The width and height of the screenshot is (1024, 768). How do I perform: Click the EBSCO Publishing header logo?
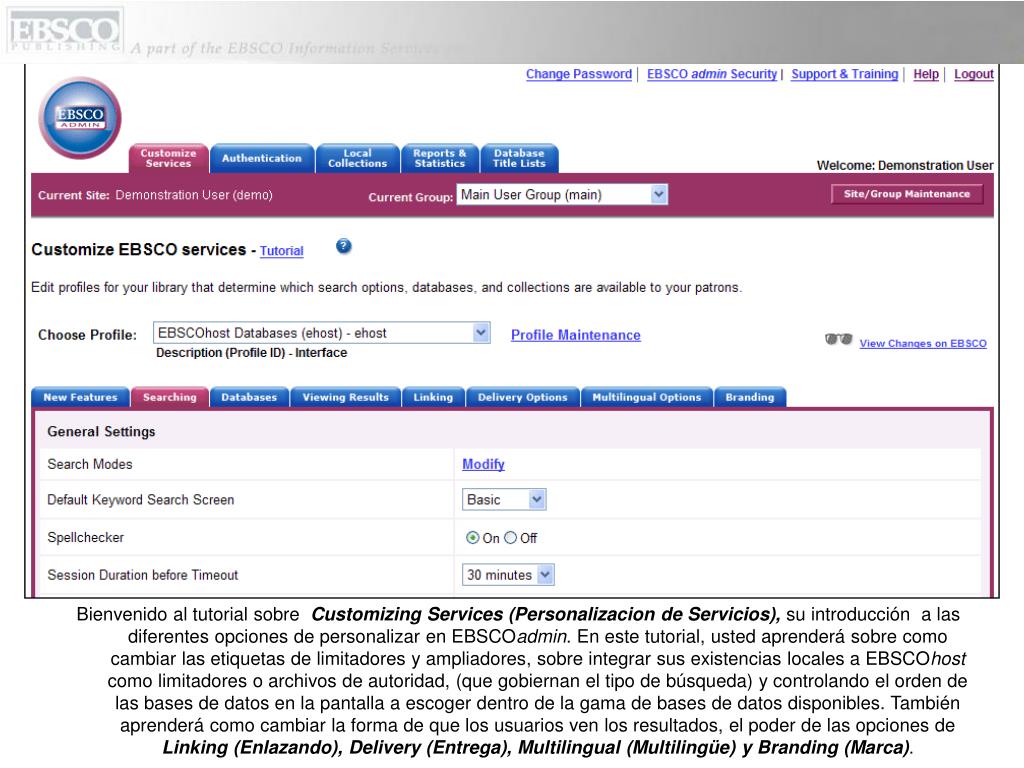coord(64,31)
